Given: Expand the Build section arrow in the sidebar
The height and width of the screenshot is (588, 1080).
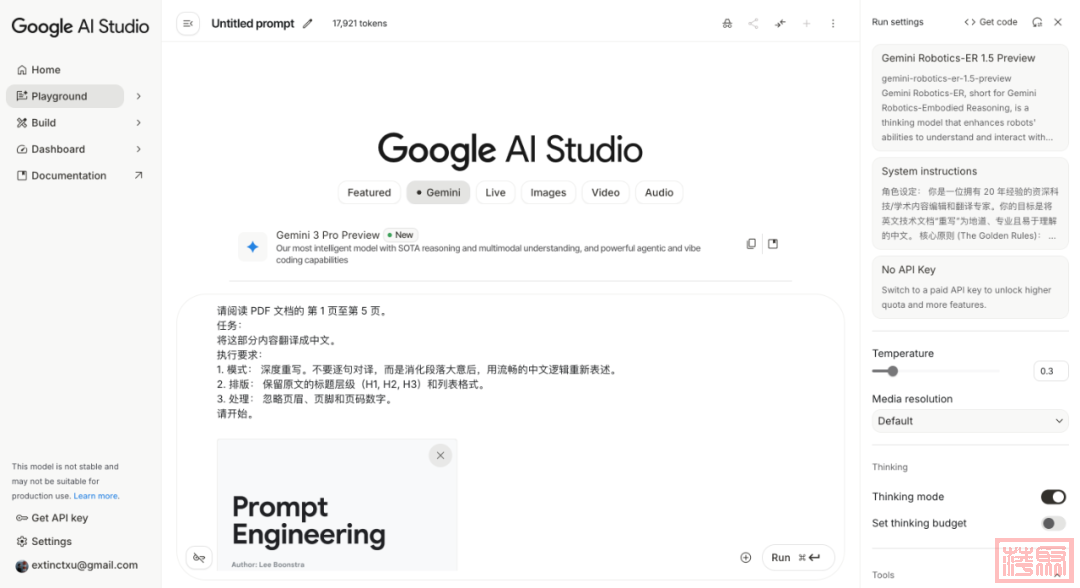Looking at the screenshot, I should pyautogui.click(x=138, y=123).
